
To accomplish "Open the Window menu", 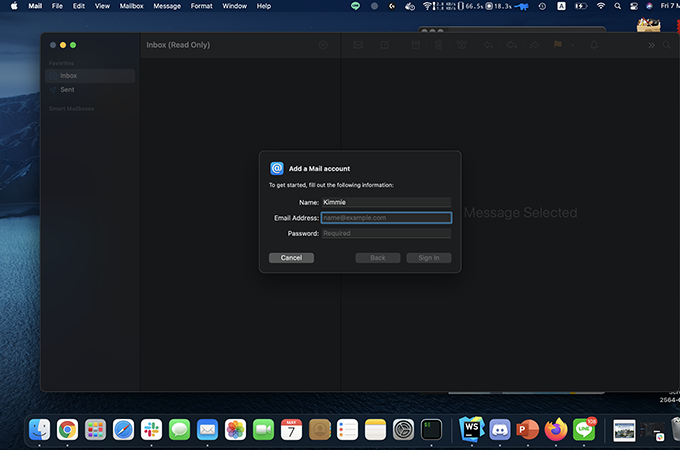I will click(x=235, y=6).
